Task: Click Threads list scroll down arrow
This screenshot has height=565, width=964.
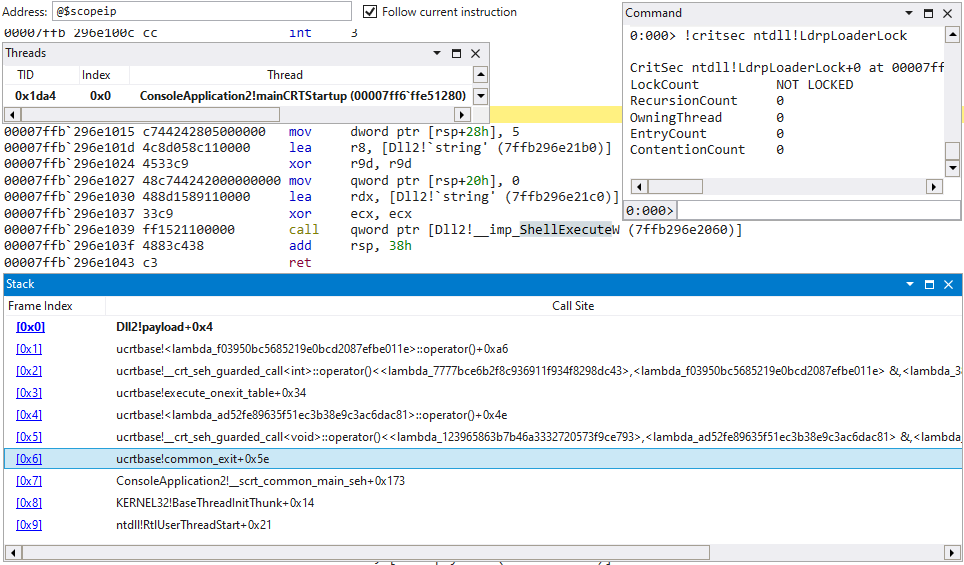Action: [x=481, y=96]
